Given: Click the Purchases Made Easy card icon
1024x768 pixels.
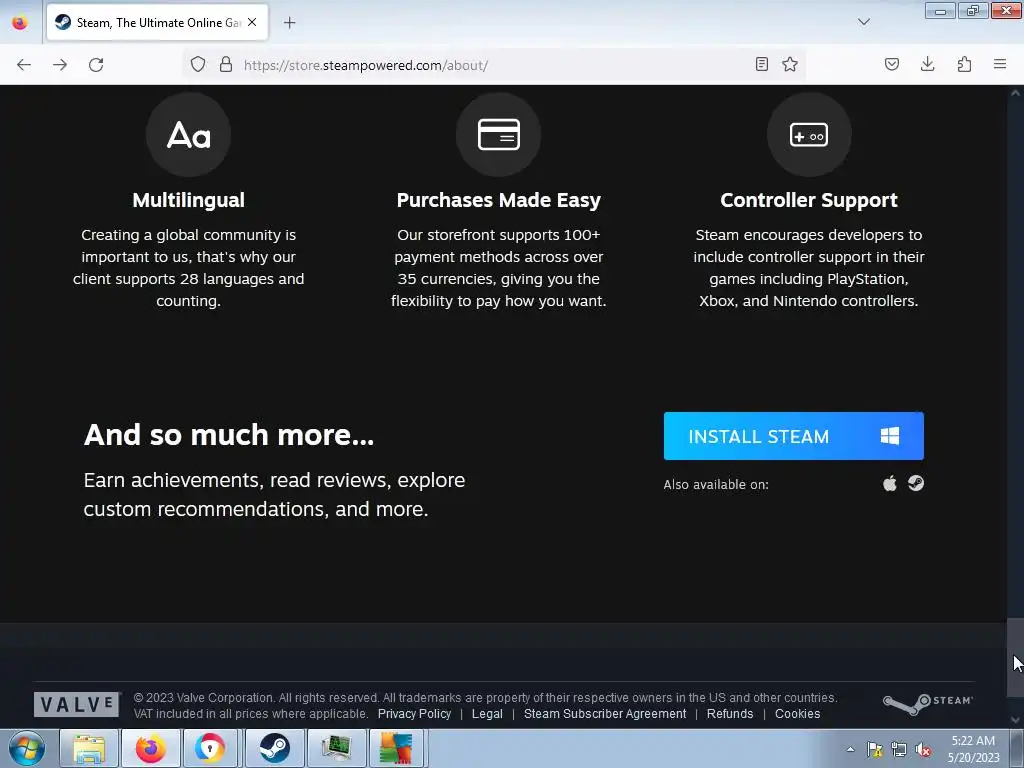Looking at the screenshot, I should pyautogui.click(x=498, y=135).
